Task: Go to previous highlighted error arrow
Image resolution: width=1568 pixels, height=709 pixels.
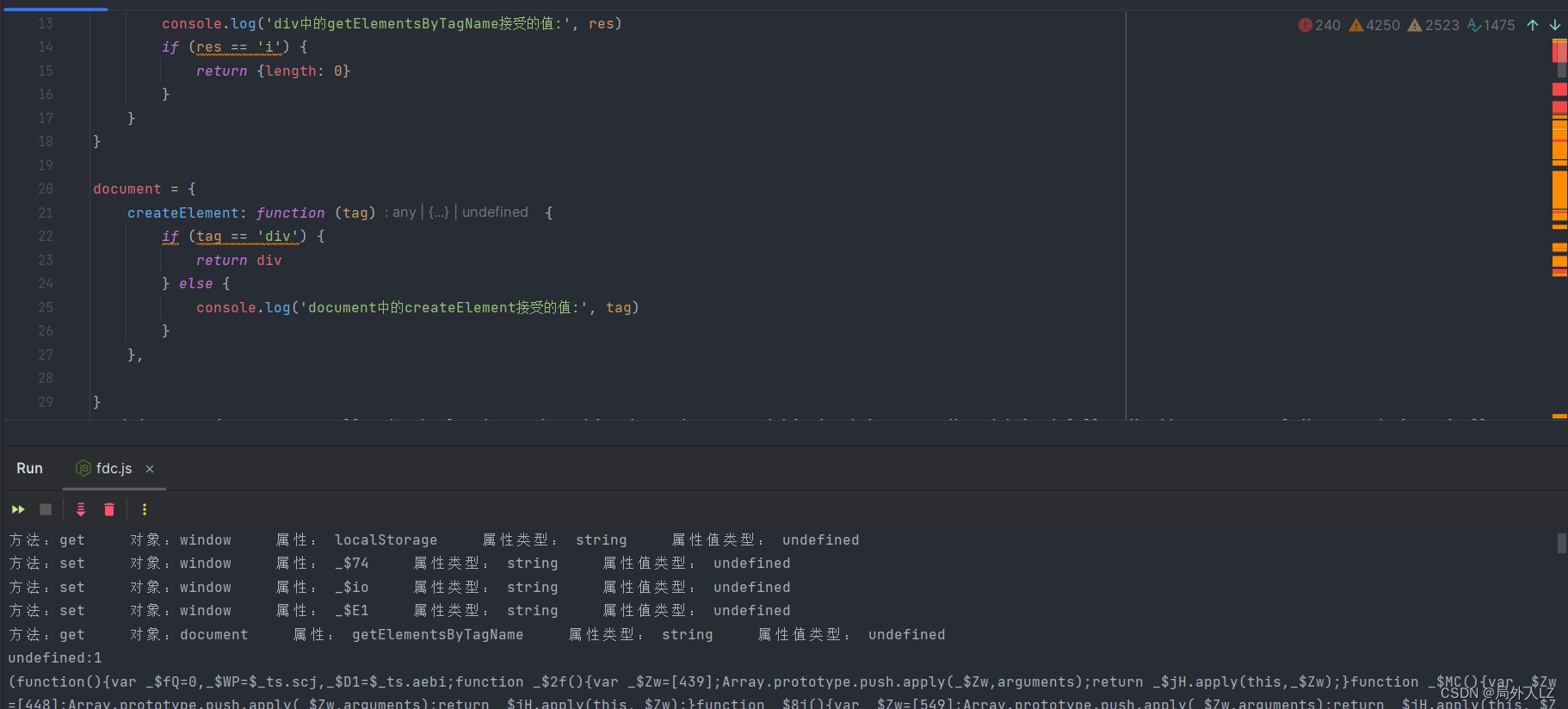Action: click(1533, 25)
